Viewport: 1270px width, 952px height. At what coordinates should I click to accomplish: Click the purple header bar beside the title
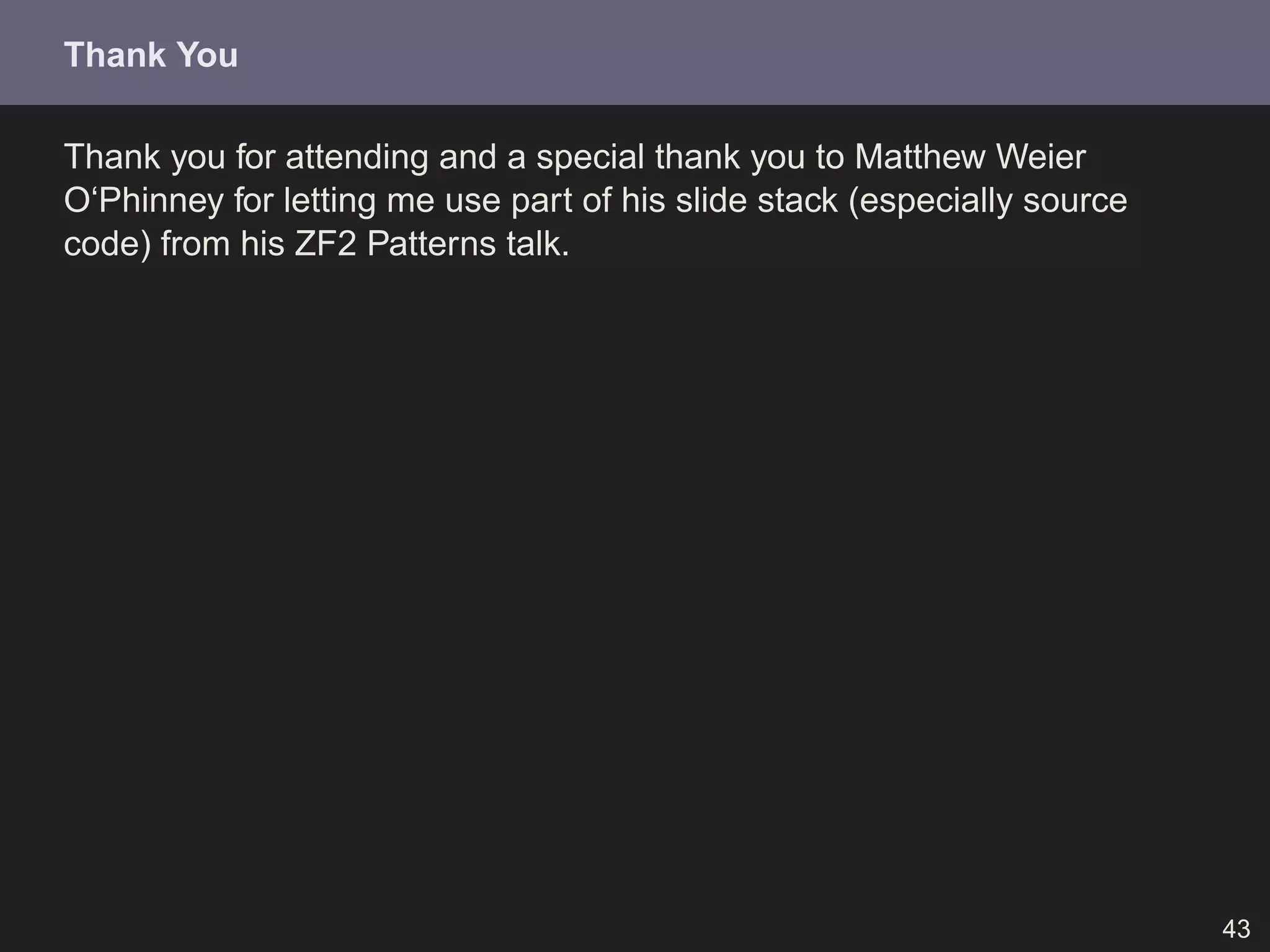(744, 53)
